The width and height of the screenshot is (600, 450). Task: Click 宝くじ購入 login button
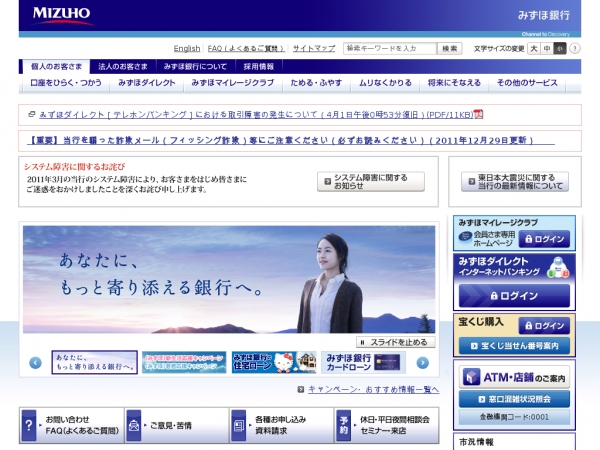[545, 326]
